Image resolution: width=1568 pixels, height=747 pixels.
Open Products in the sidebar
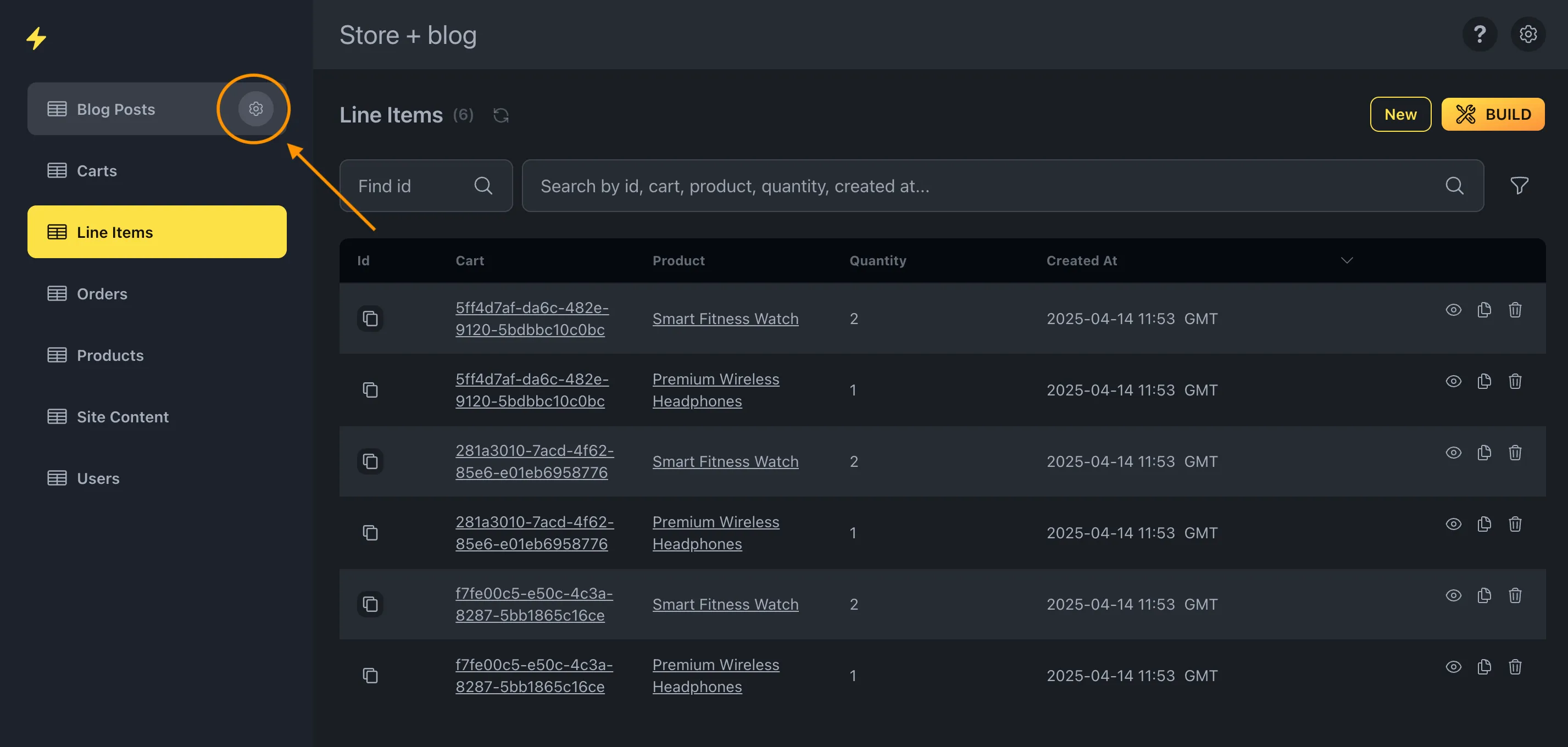point(109,355)
